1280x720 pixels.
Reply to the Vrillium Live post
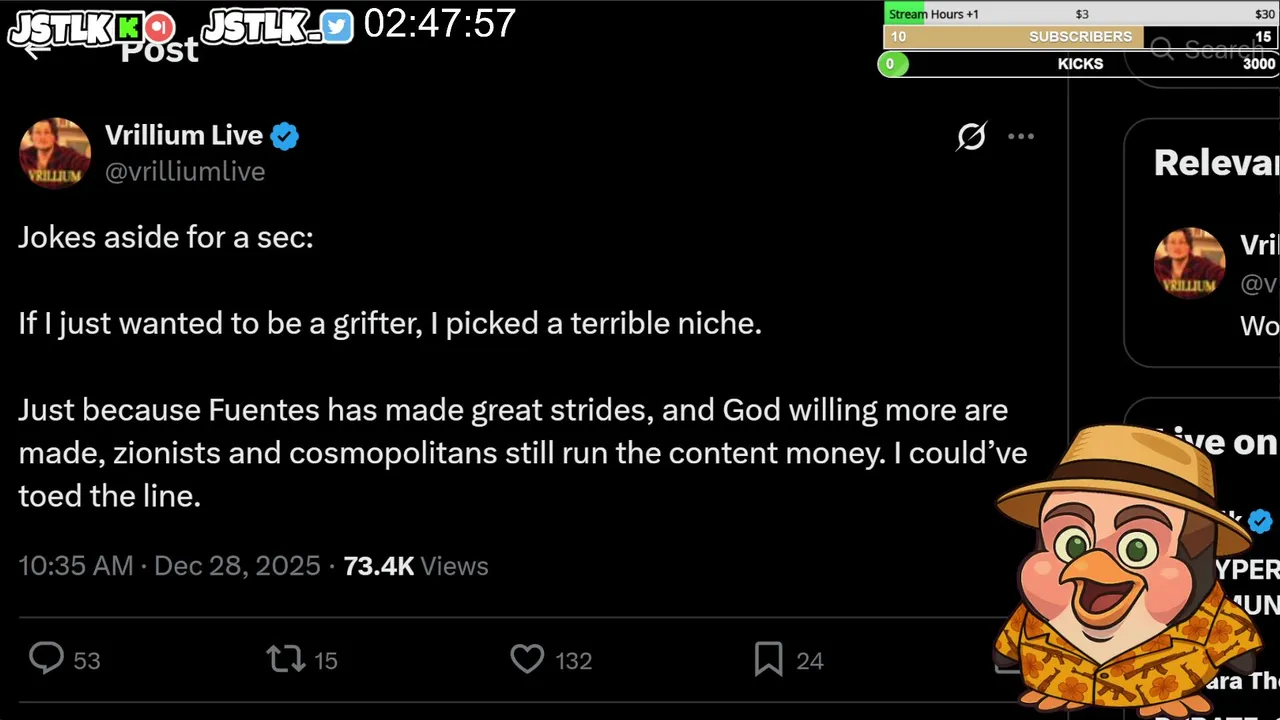pos(46,659)
